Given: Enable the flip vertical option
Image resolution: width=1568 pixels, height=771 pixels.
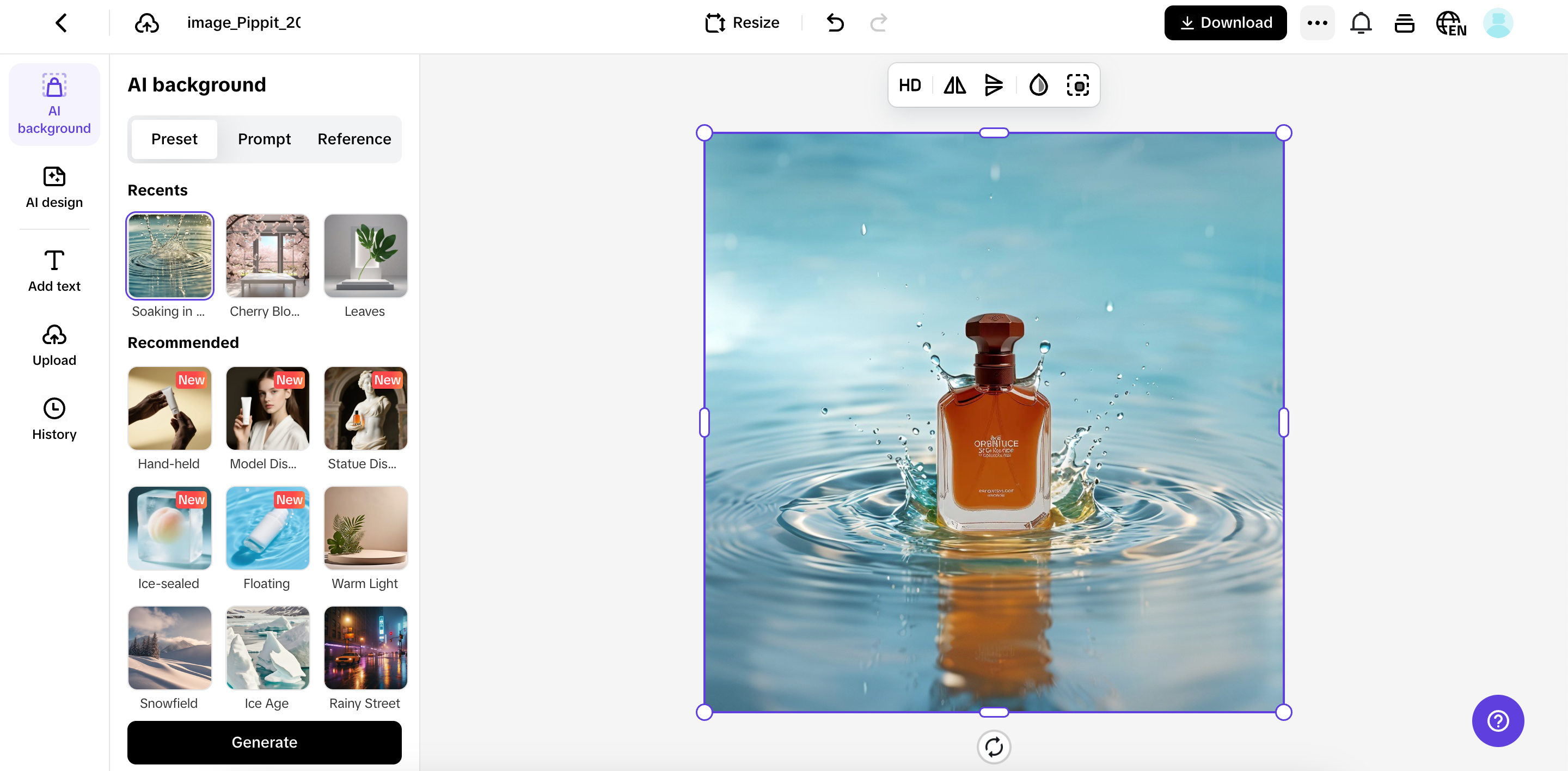Looking at the screenshot, I should point(994,85).
